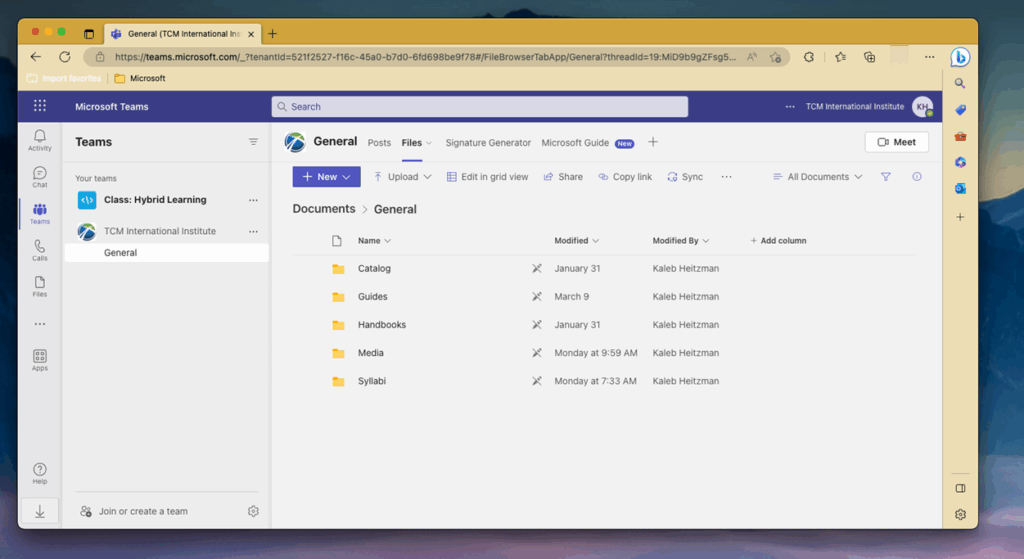Open the All Documents view dropdown

pyautogui.click(x=817, y=177)
